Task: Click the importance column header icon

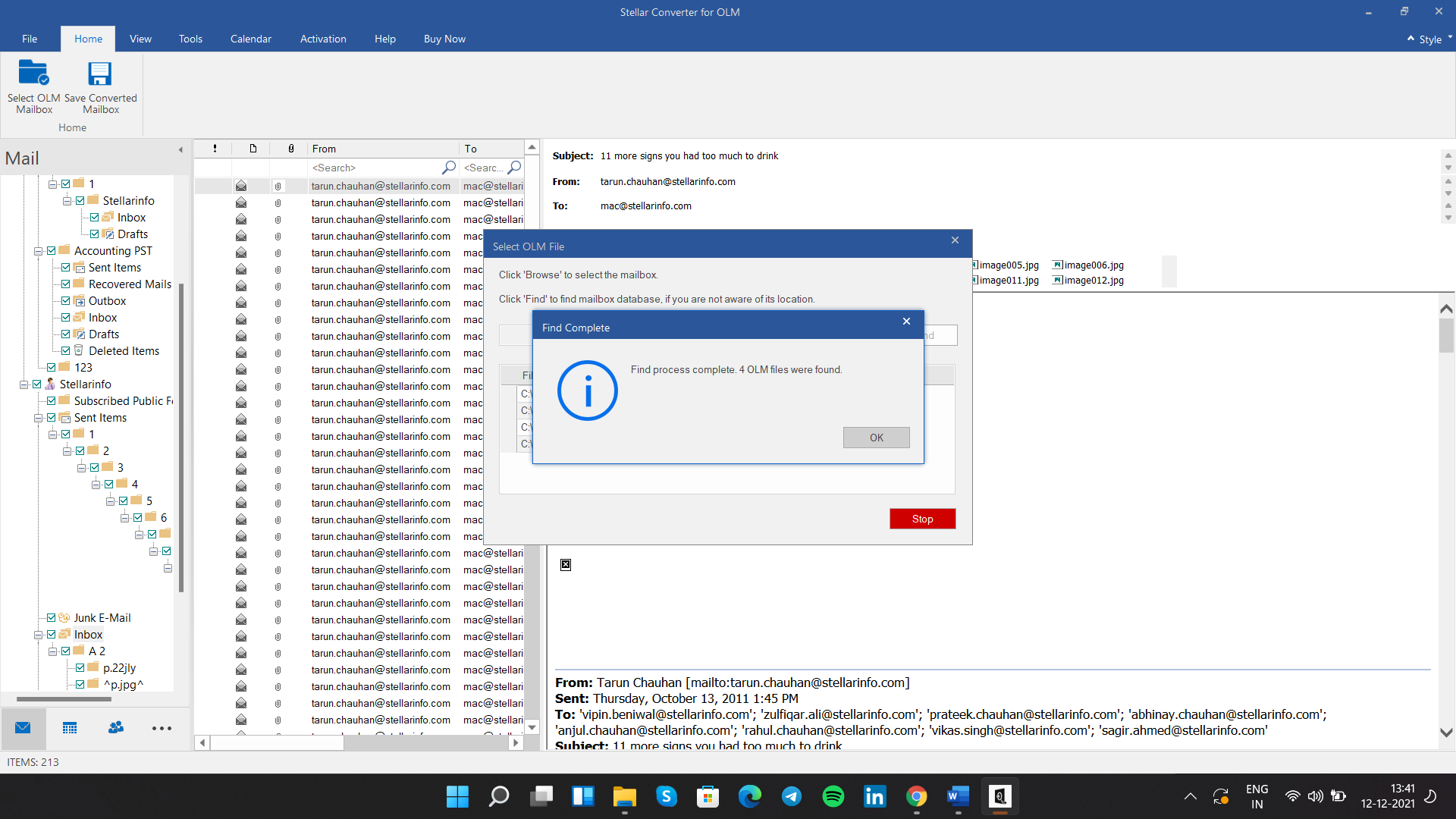Action: point(215,149)
